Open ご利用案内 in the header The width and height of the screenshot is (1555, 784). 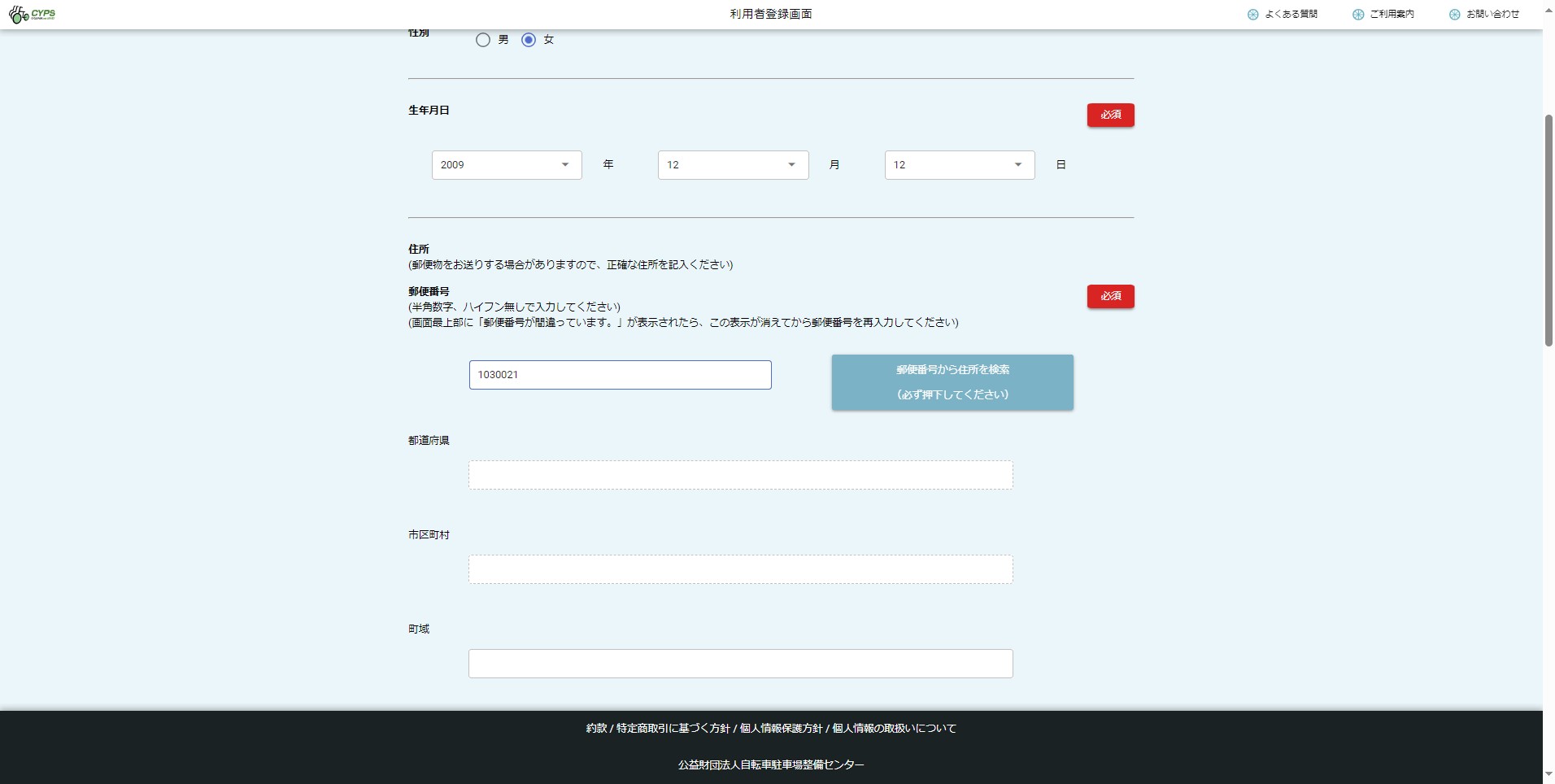(1383, 15)
